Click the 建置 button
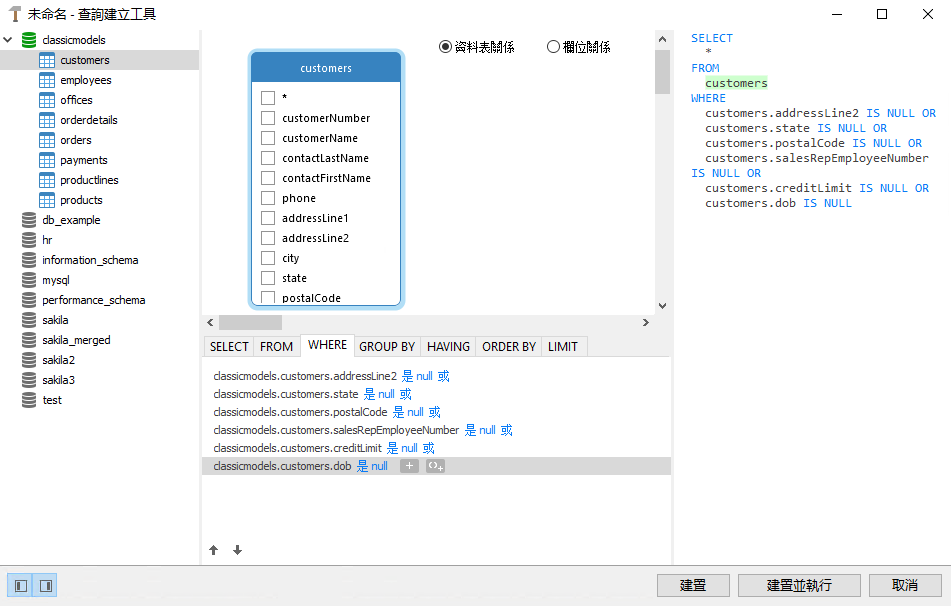The height and width of the screenshot is (606, 951). point(693,585)
